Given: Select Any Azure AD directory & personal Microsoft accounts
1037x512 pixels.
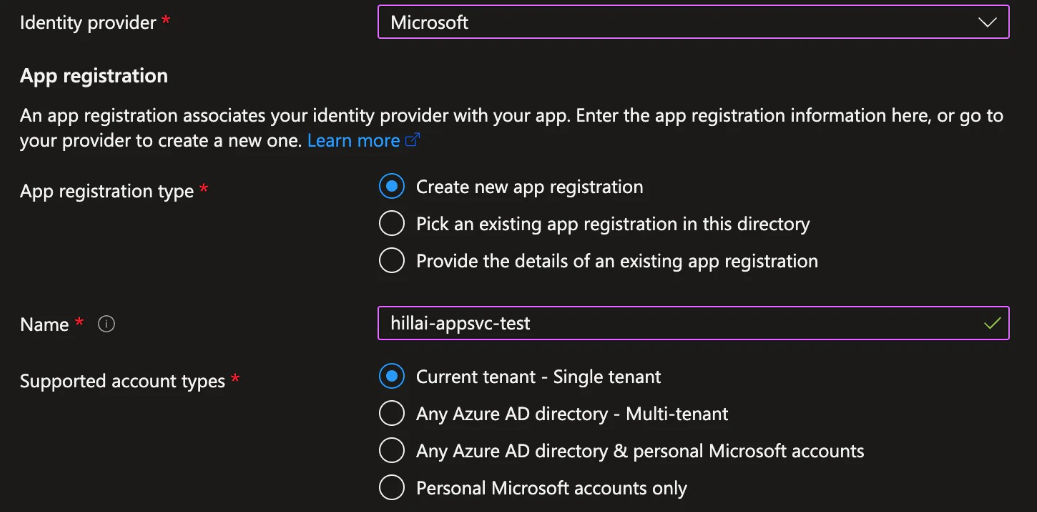Looking at the screenshot, I should [392, 451].
